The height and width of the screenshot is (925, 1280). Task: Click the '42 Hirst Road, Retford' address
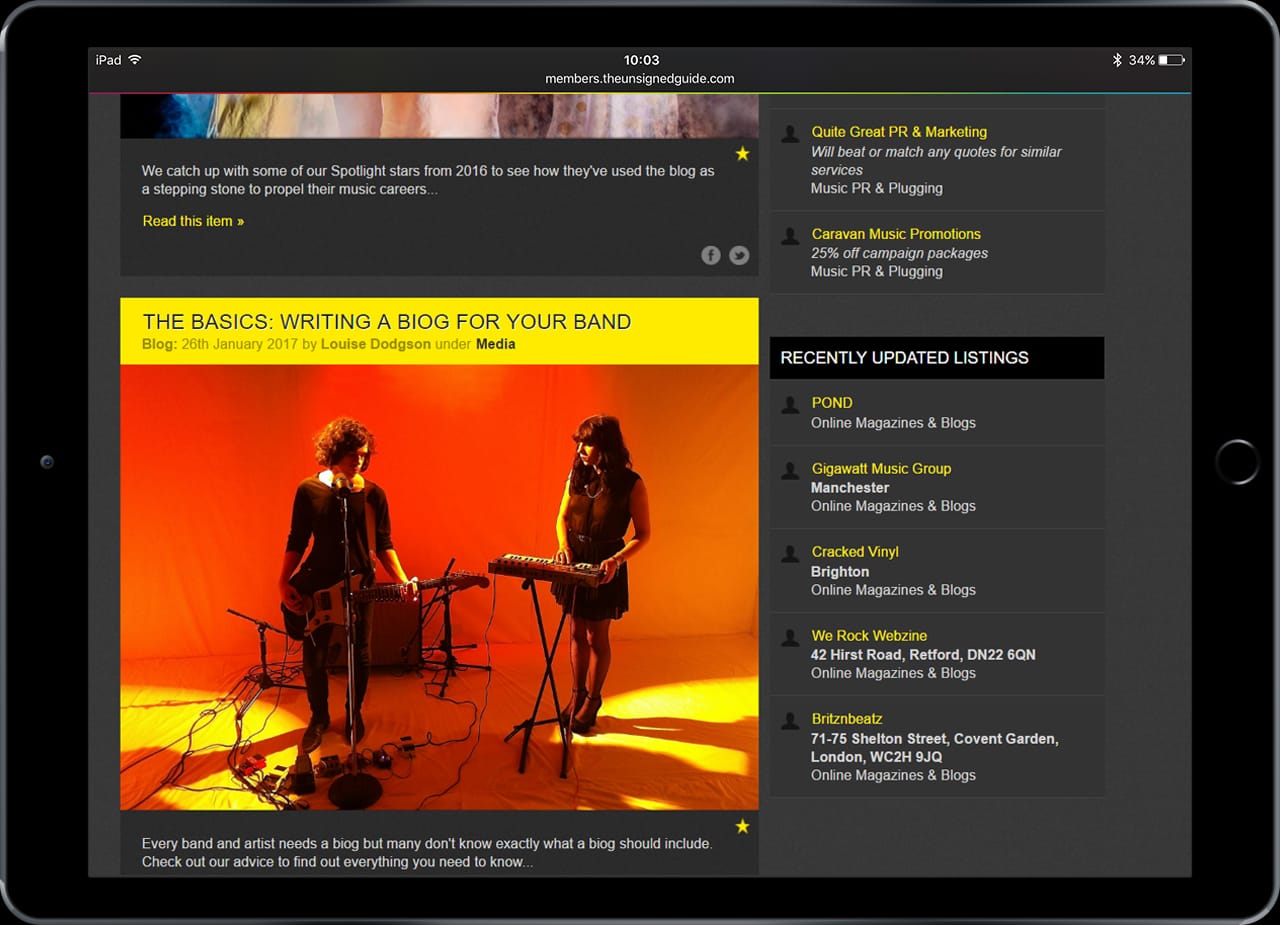[x=923, y=654]
